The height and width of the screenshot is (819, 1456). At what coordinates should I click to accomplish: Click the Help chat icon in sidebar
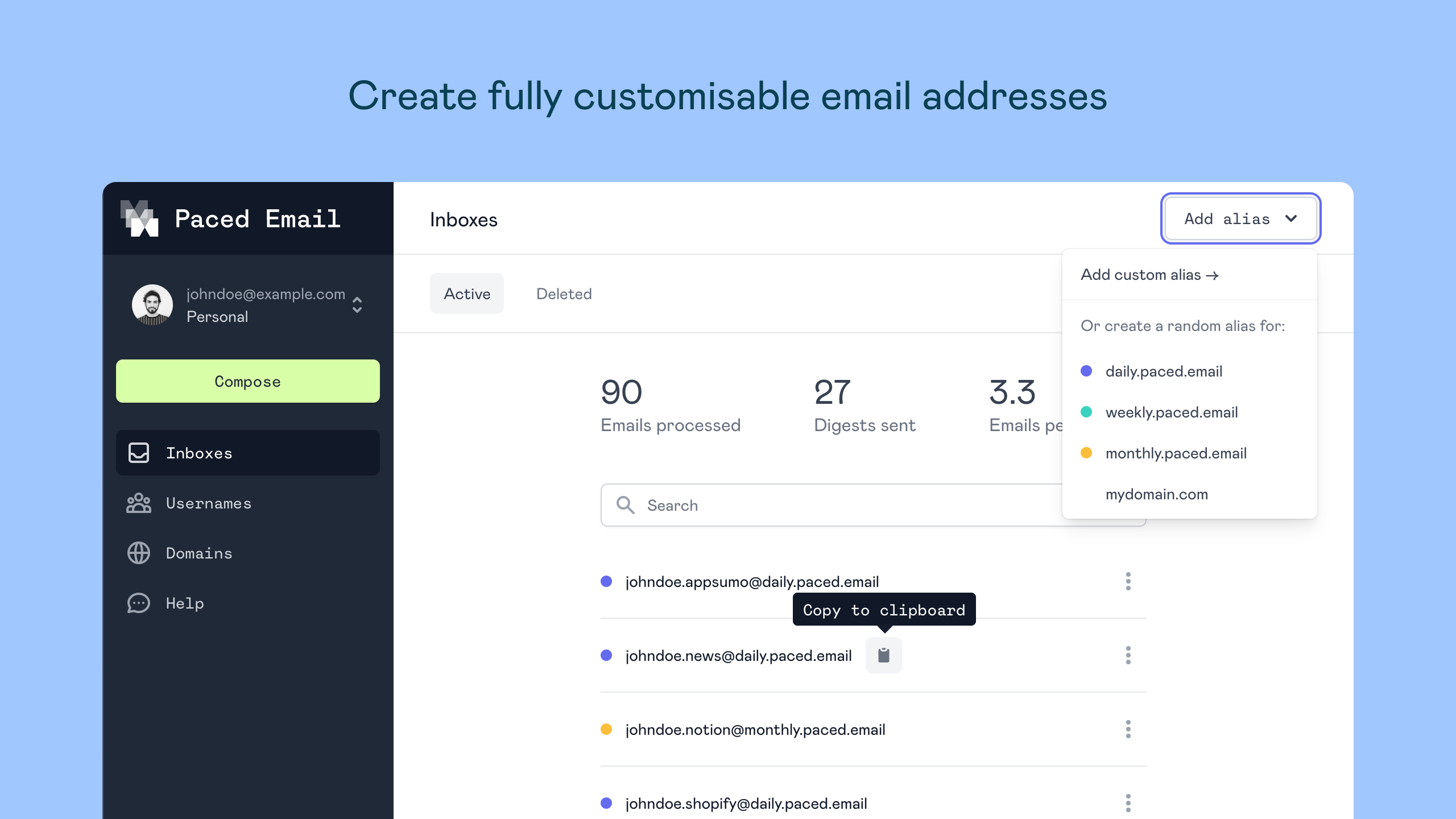[139, 602]
